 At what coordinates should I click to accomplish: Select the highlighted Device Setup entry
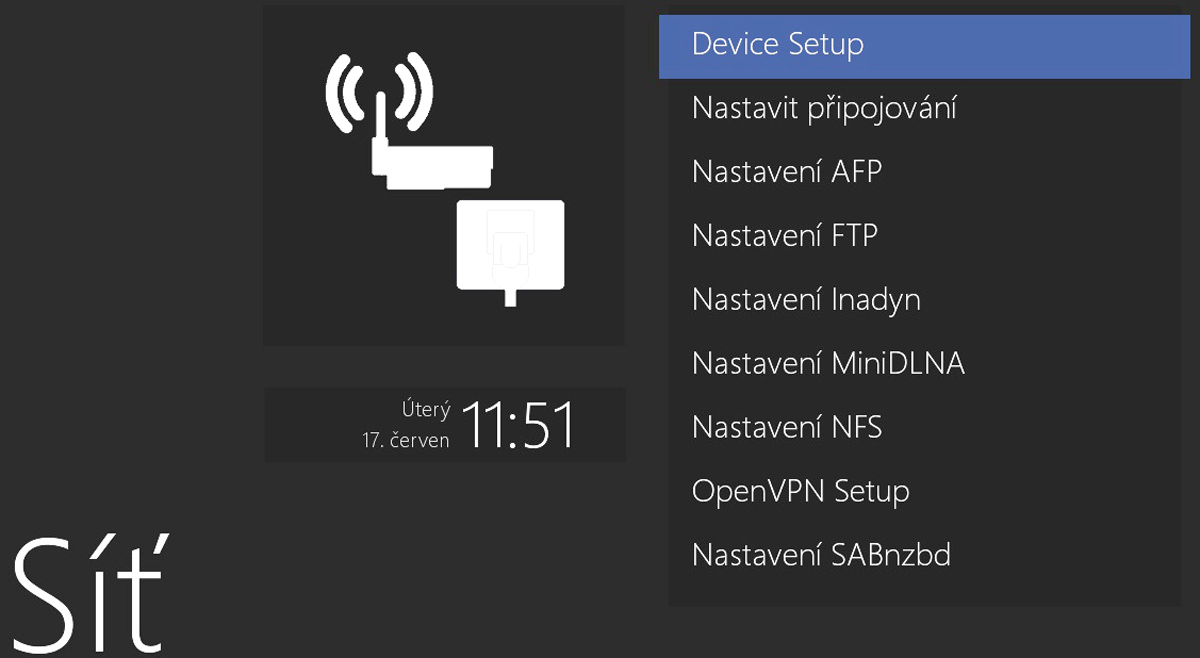coord(777,44)
